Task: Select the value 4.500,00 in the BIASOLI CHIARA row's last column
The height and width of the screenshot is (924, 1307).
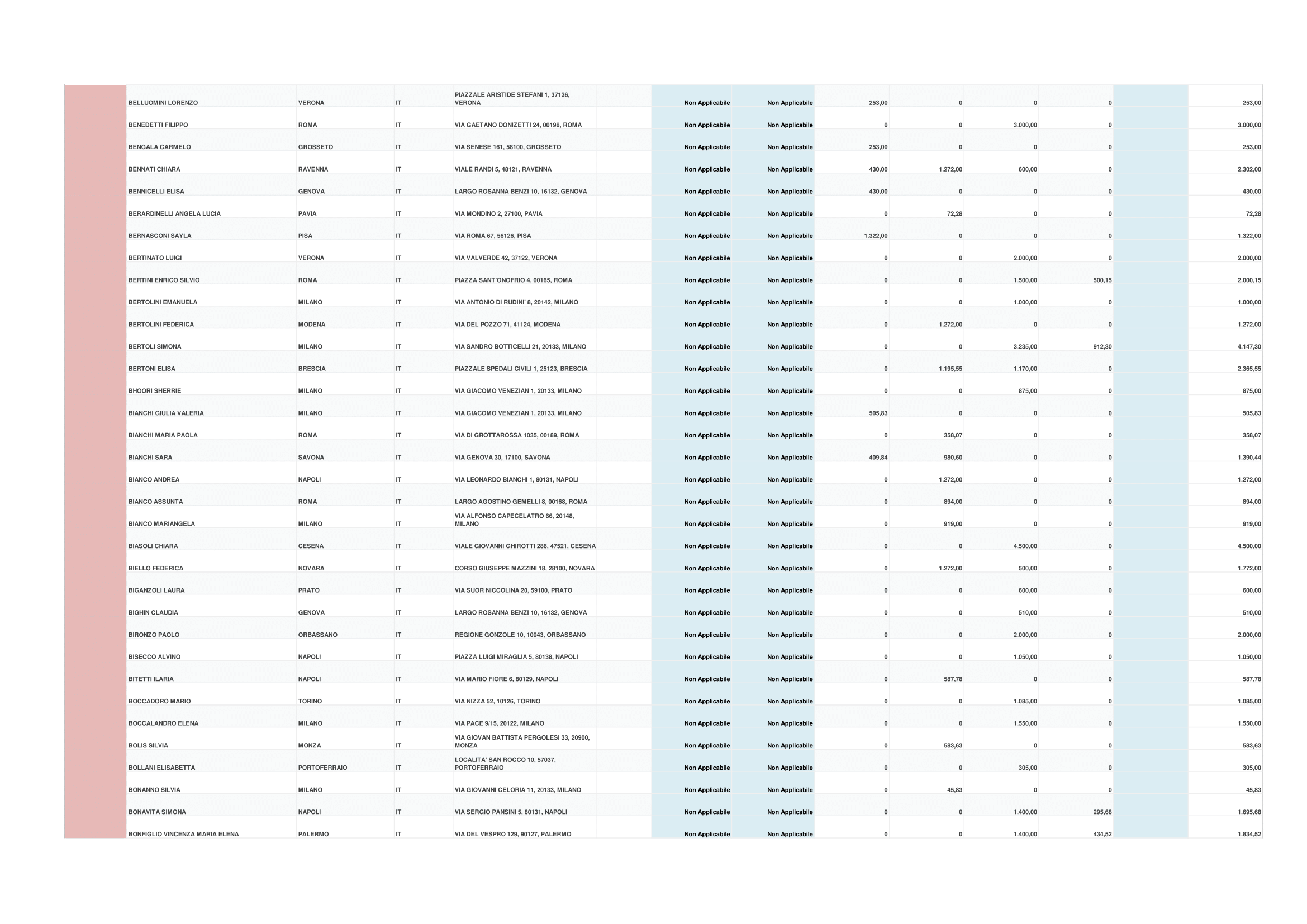Action: pyautogui.click(x=1249, y=547)
